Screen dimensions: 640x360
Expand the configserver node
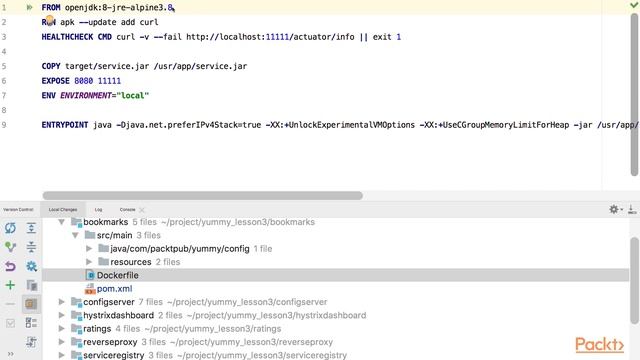[62, 302]
